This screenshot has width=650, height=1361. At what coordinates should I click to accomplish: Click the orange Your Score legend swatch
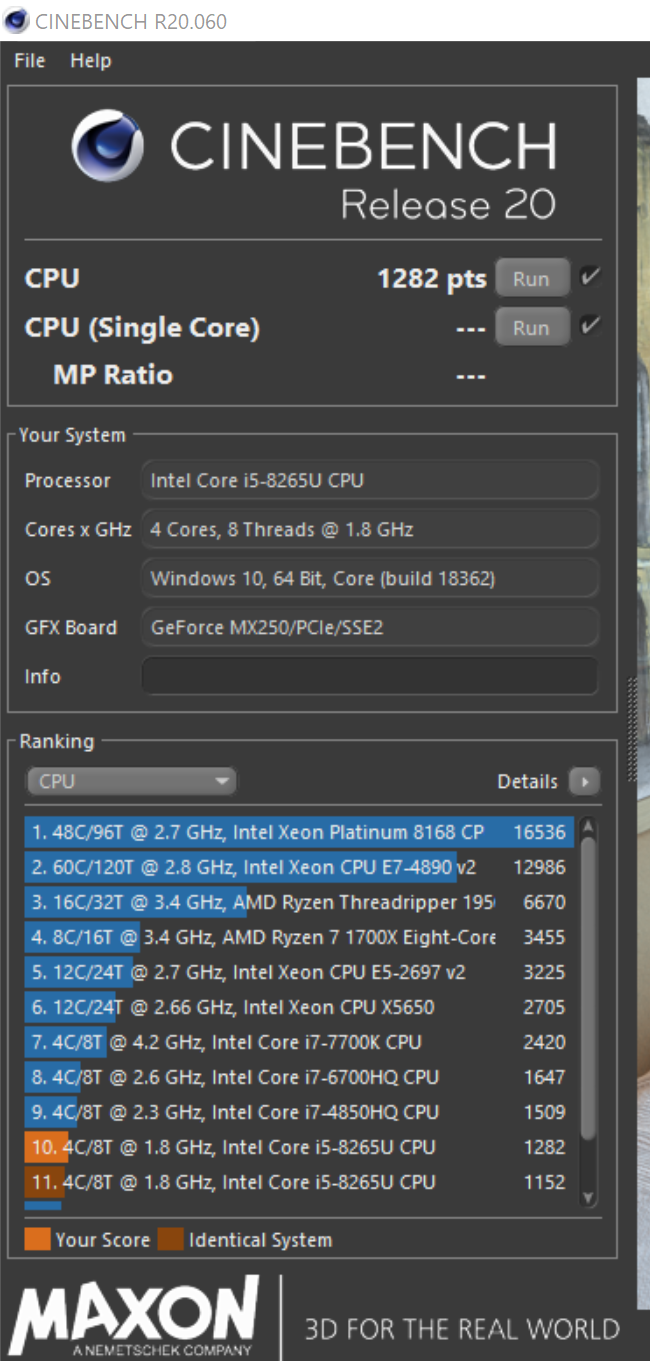point(37,1240)
